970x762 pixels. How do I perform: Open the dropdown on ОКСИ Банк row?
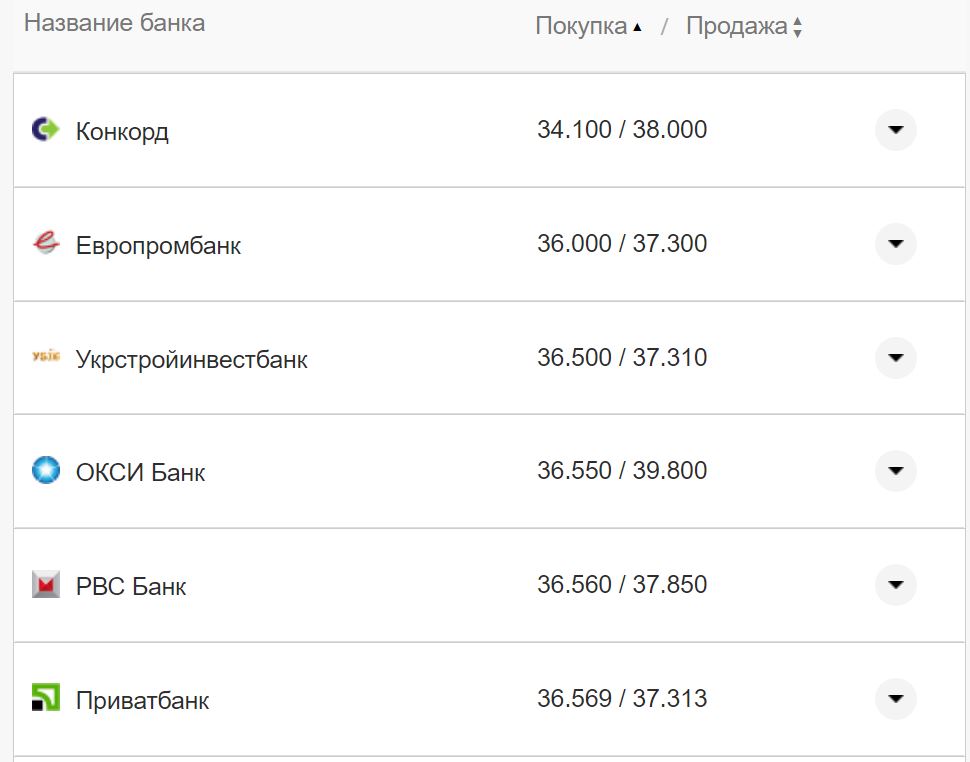pos(895,471)
